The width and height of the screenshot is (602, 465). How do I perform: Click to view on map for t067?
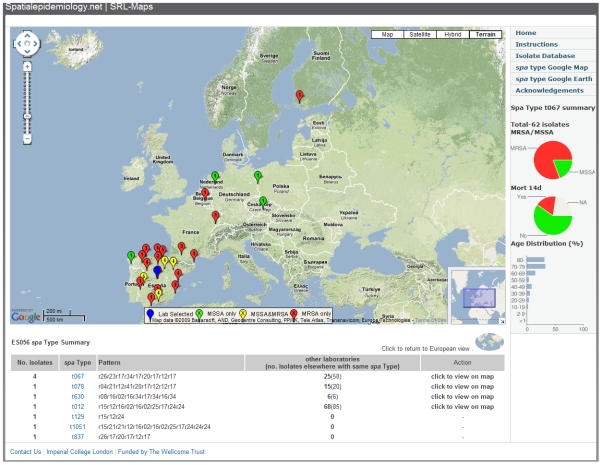pyautogui.click(x=462, y=376)
